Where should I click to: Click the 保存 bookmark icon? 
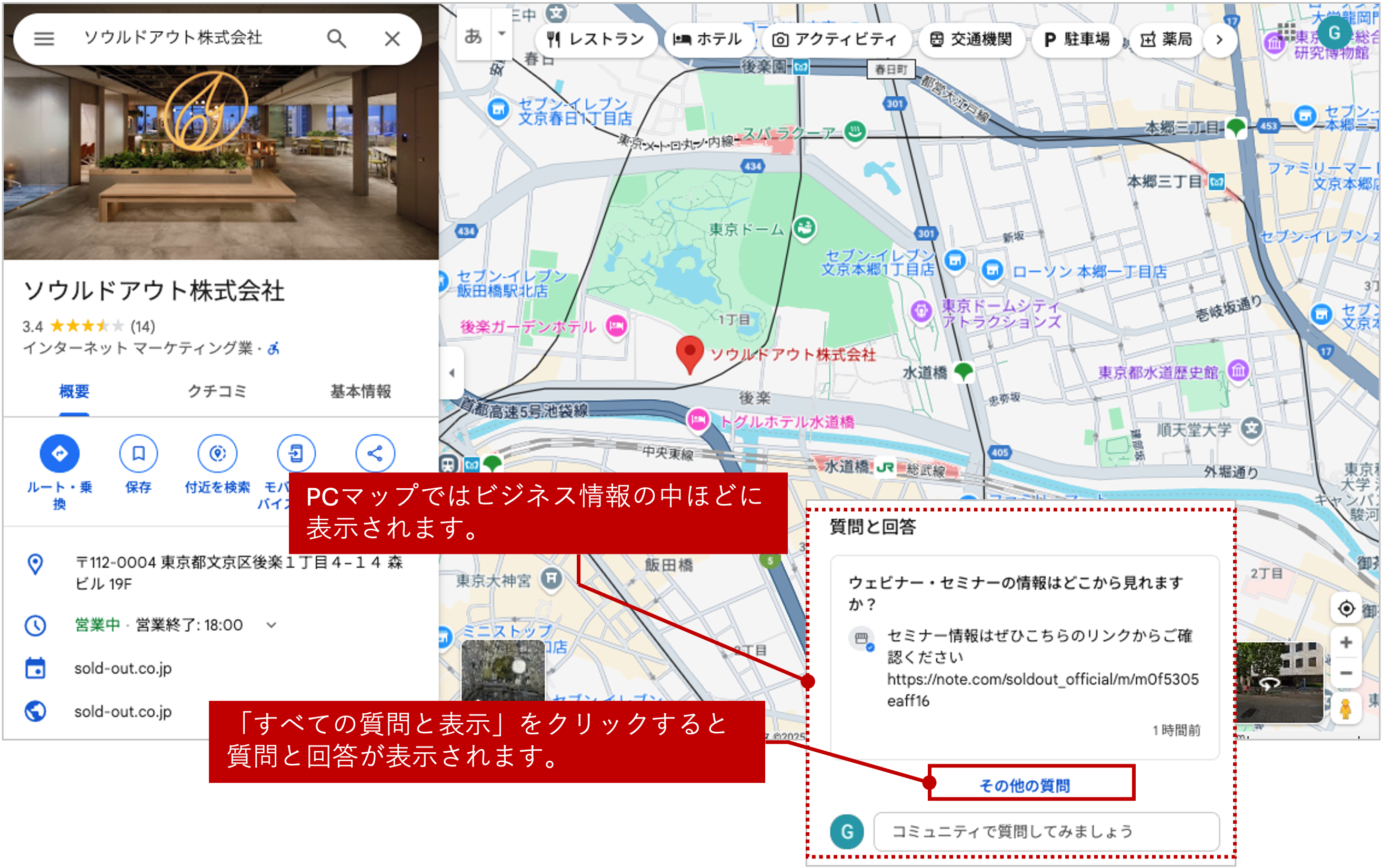[x=138, y=454]
